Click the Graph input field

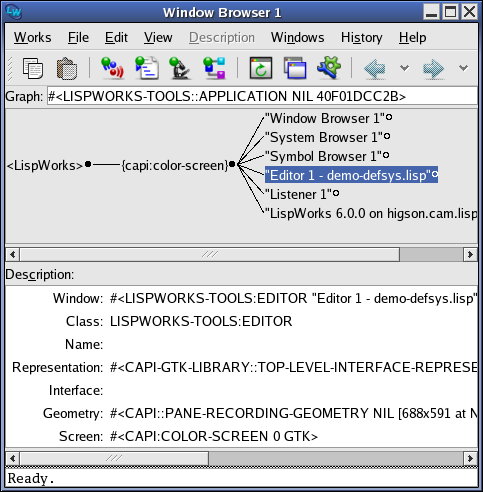click(262, 96)
